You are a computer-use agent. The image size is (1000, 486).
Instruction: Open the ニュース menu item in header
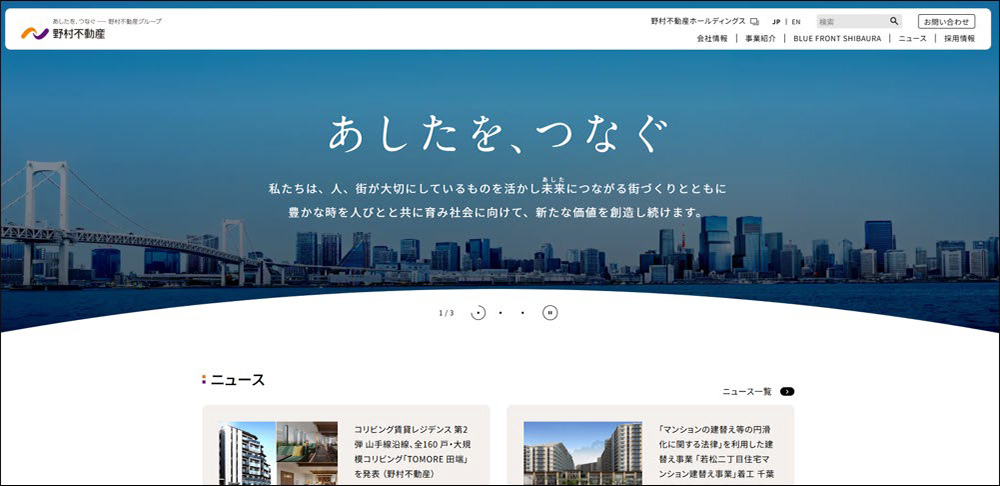click(912, 38)
